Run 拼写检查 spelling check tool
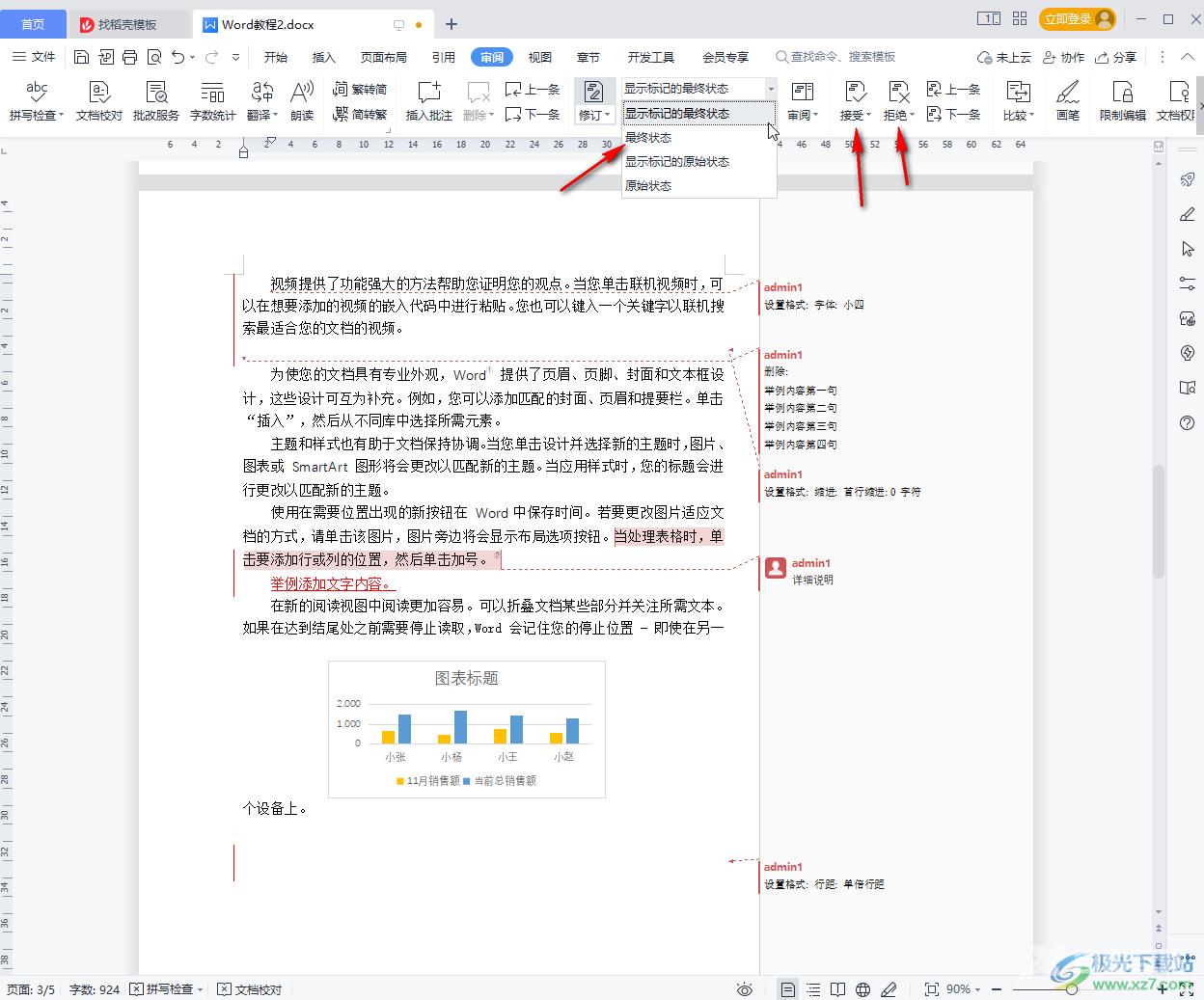The image size is (1204, 1000). point(36,101)
